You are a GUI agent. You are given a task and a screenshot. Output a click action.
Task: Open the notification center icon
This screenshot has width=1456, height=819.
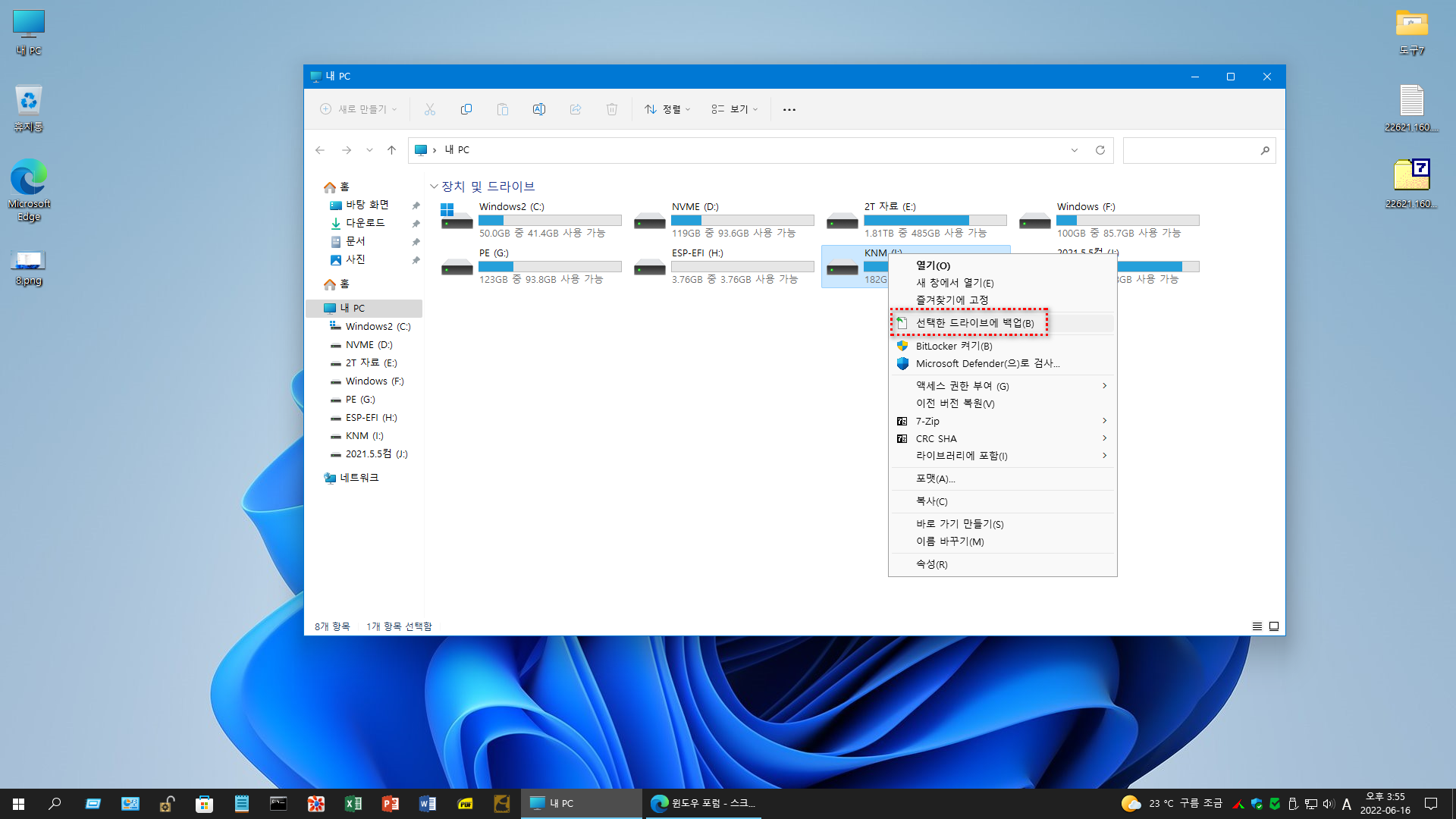click(x=1431, y=804)
